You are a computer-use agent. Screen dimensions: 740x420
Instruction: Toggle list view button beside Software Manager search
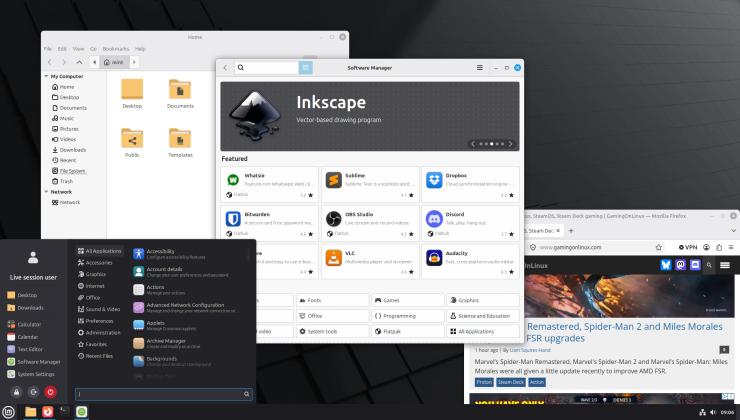coord(305,67)
